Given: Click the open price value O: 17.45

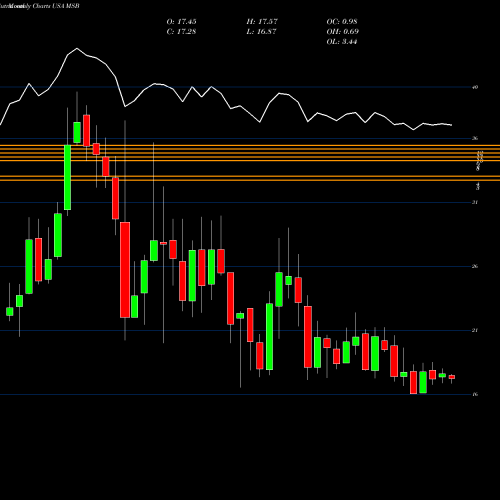Looking at the screenshot, I should point(181,22).
